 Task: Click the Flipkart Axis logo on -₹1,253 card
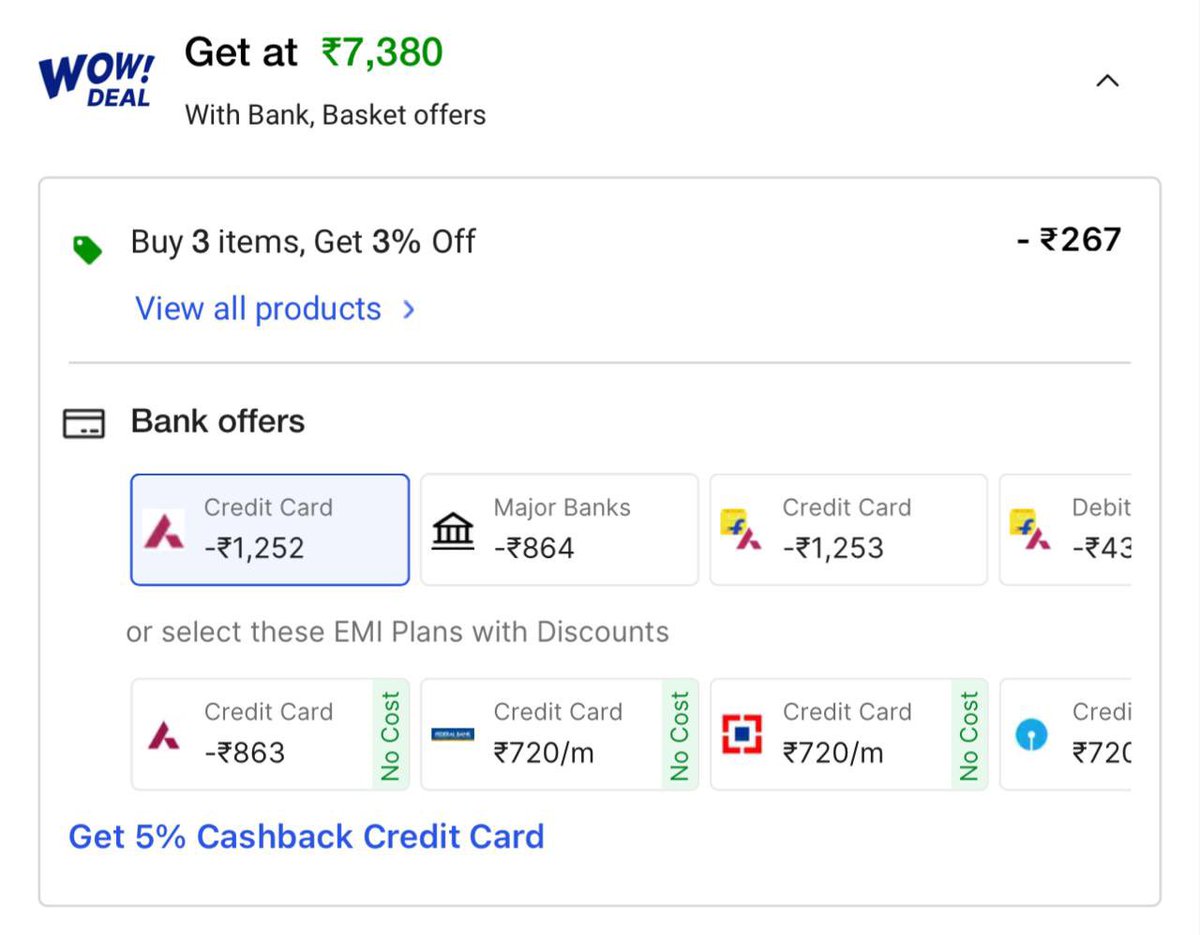tap(741, 530)
